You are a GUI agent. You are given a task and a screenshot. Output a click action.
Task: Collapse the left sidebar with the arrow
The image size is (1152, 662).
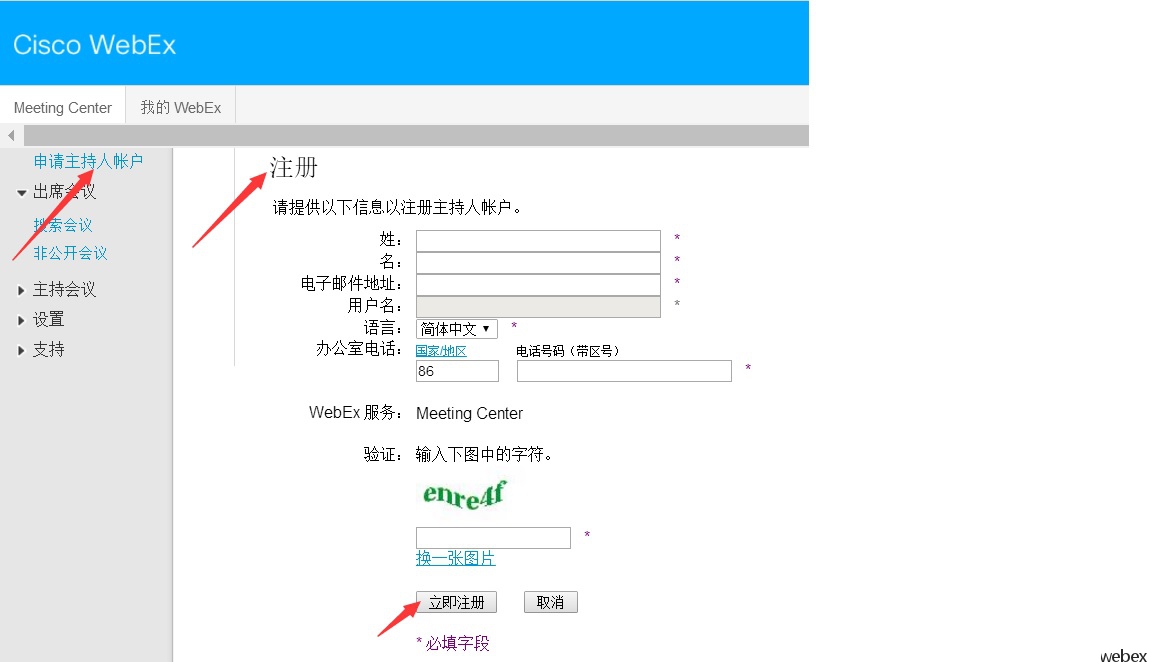pos(11,135)
